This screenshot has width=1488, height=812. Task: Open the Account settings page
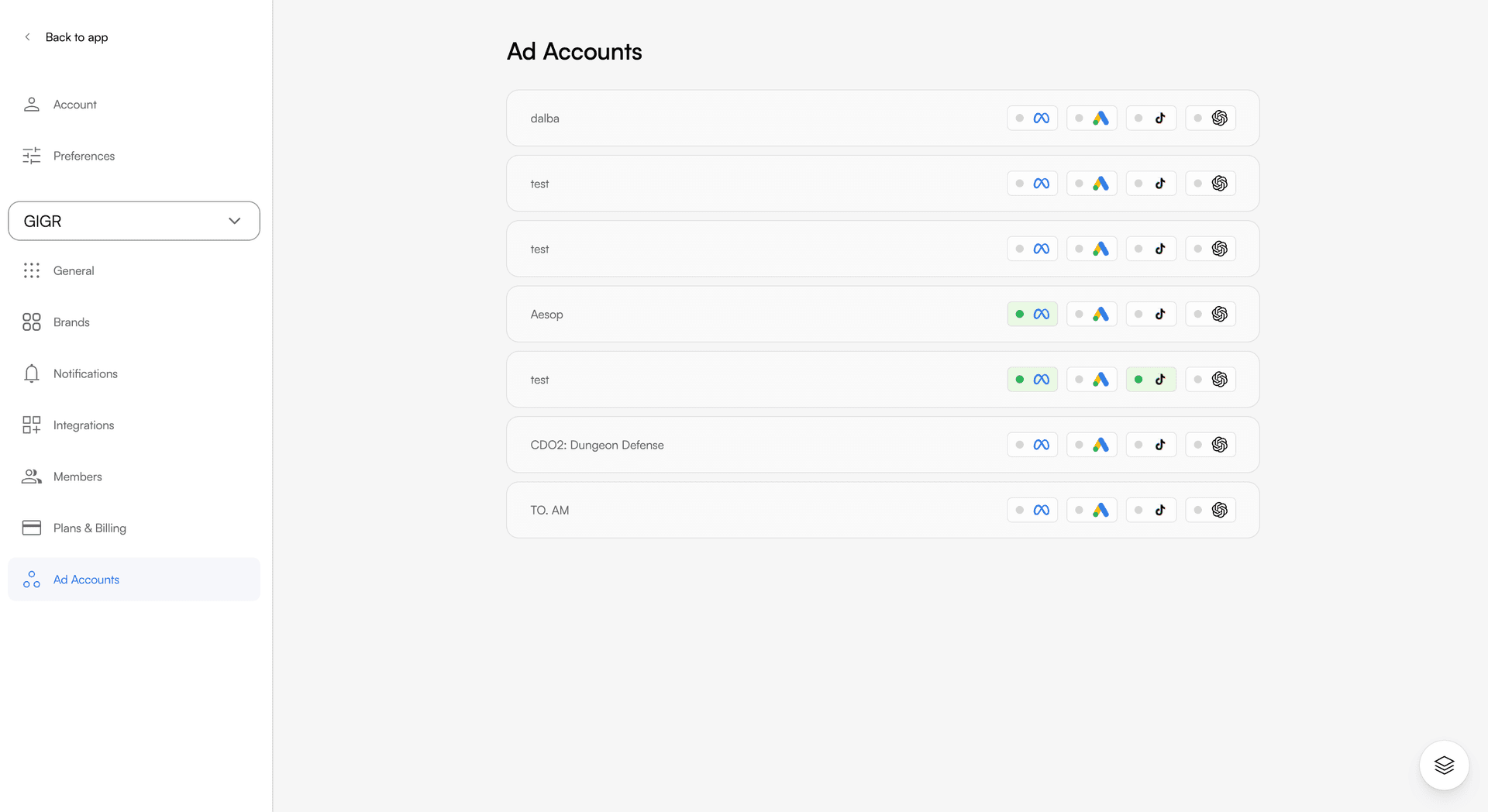click(x=134, y=105)
